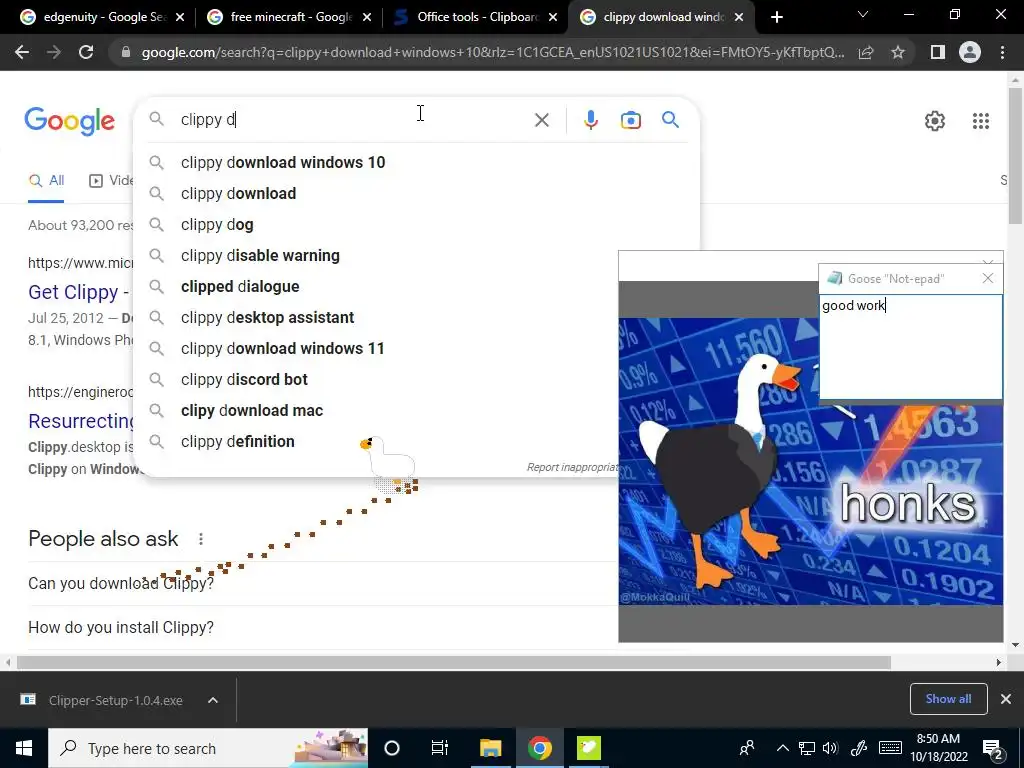Open Resurrecting search result link
1024x768 pixels.
coord(82,421)
